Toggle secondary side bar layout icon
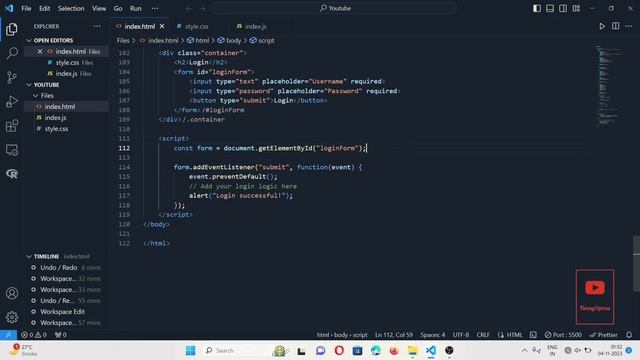Screen dimensions: 640x360 pos(563,8)
